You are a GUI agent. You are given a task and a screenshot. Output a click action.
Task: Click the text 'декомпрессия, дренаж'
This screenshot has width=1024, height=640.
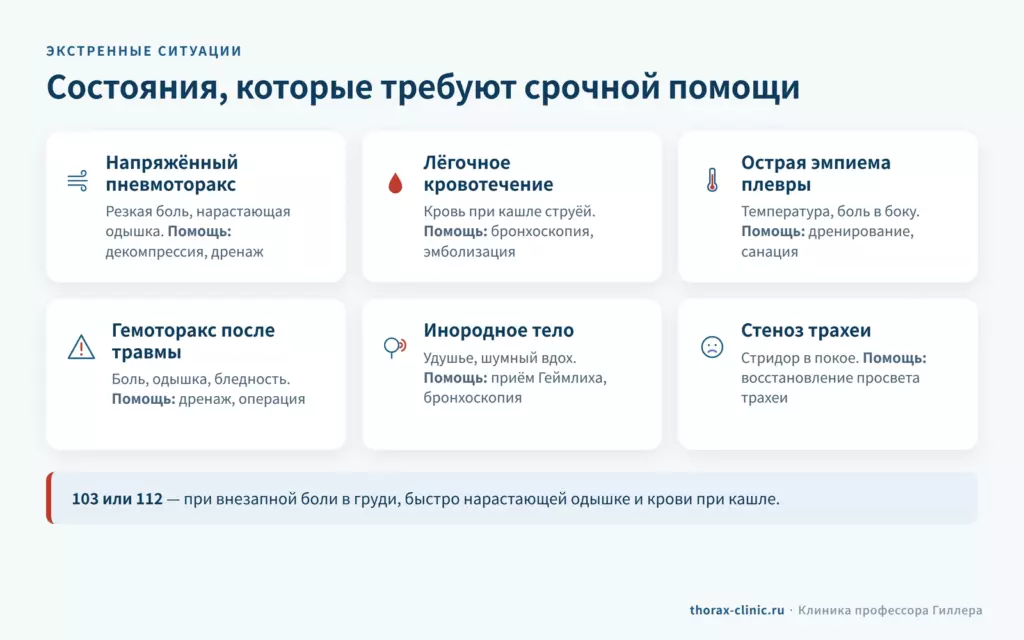tap(185, 251)
